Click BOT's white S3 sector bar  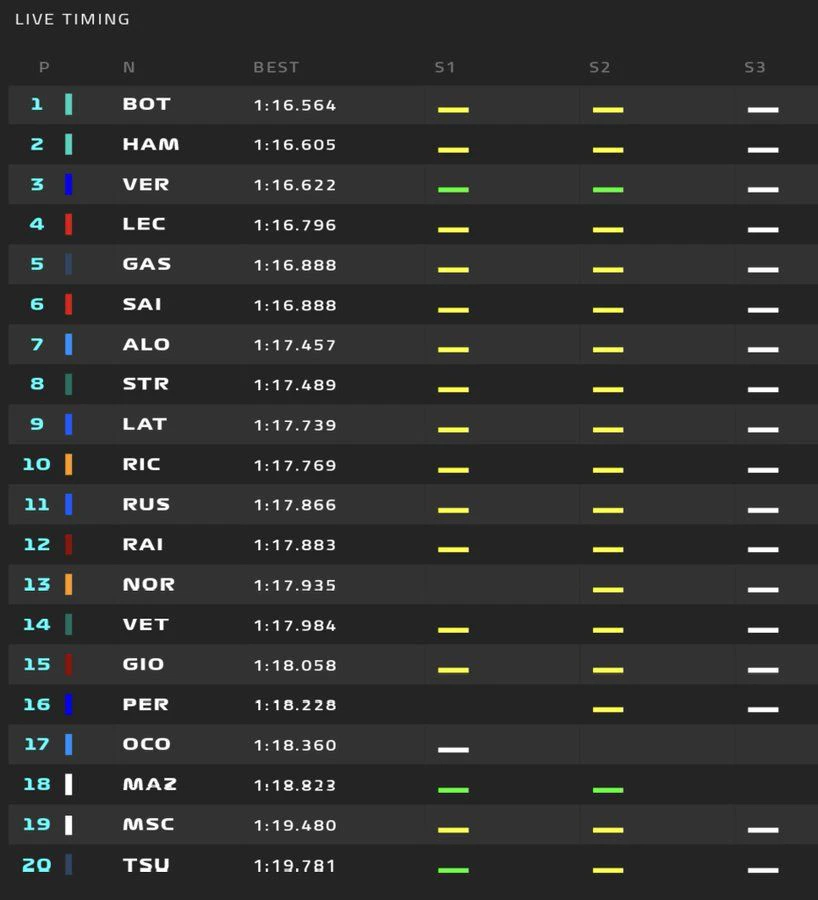point(763,110)
